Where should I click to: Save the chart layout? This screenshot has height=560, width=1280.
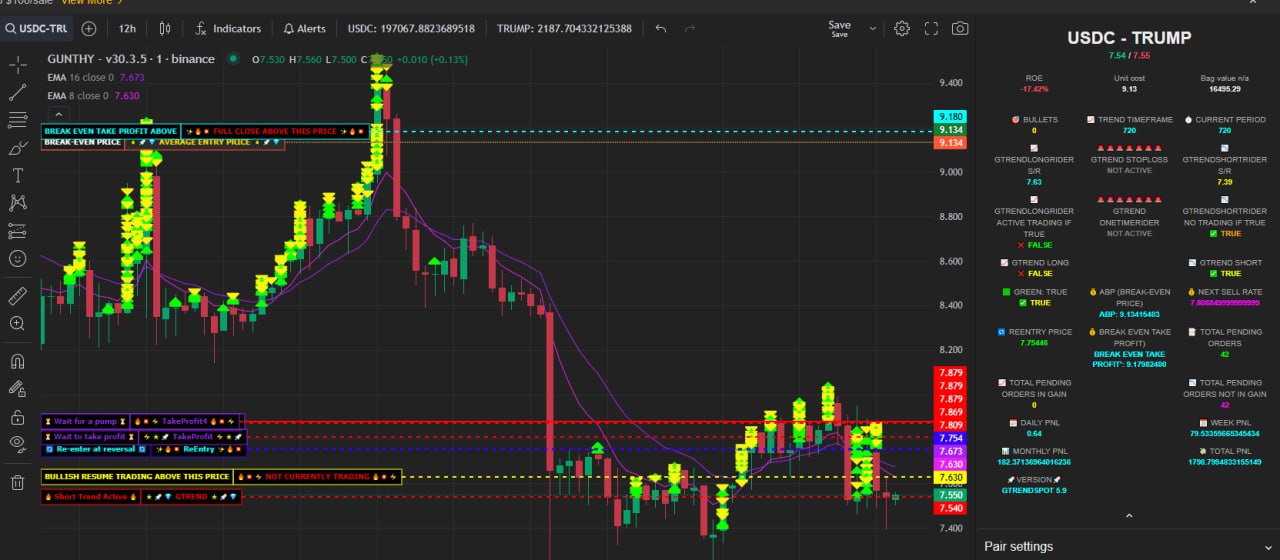(x=840, y=29)
